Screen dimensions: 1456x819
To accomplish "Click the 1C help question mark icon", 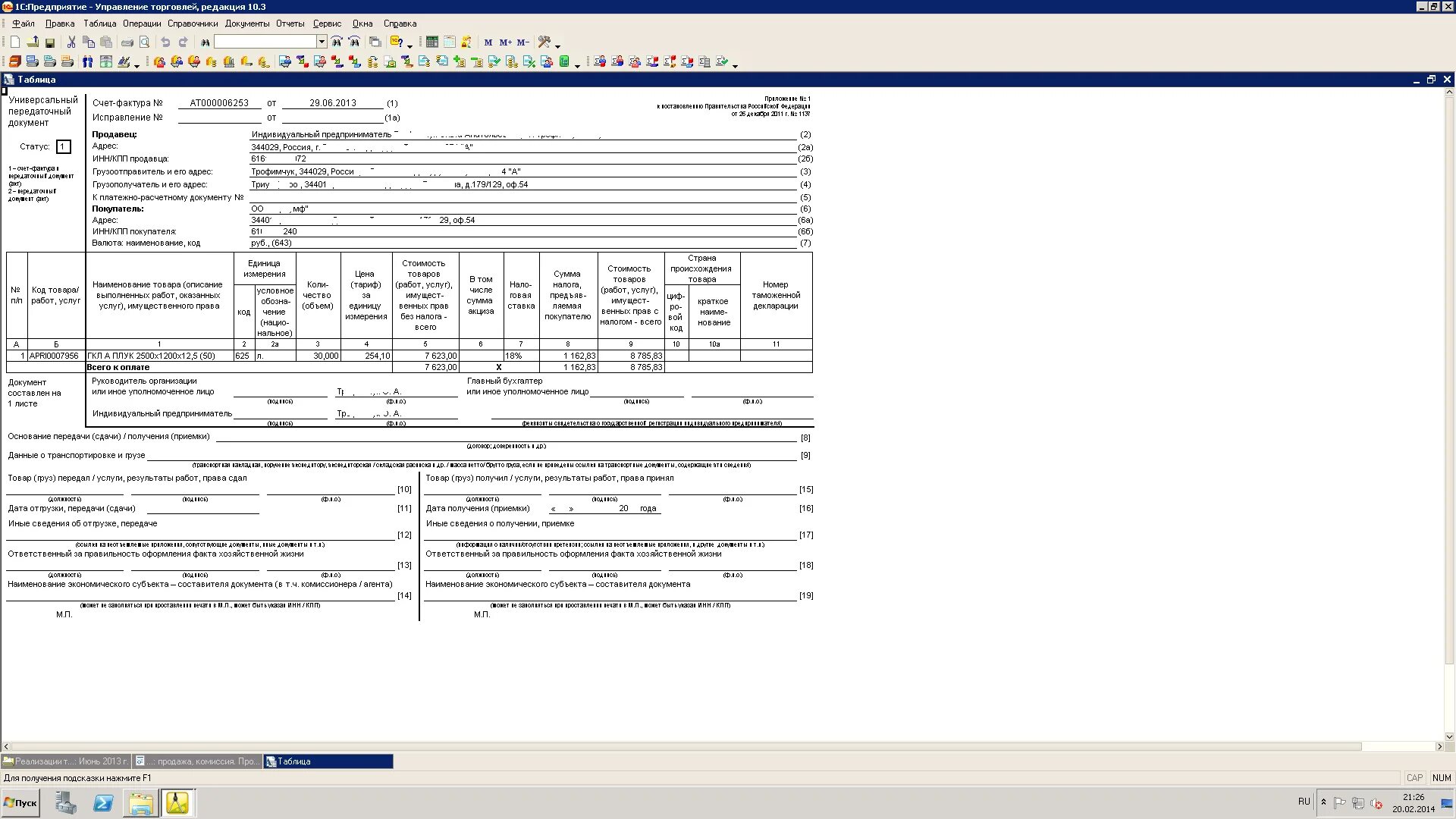I will click(x=397, y=42).
